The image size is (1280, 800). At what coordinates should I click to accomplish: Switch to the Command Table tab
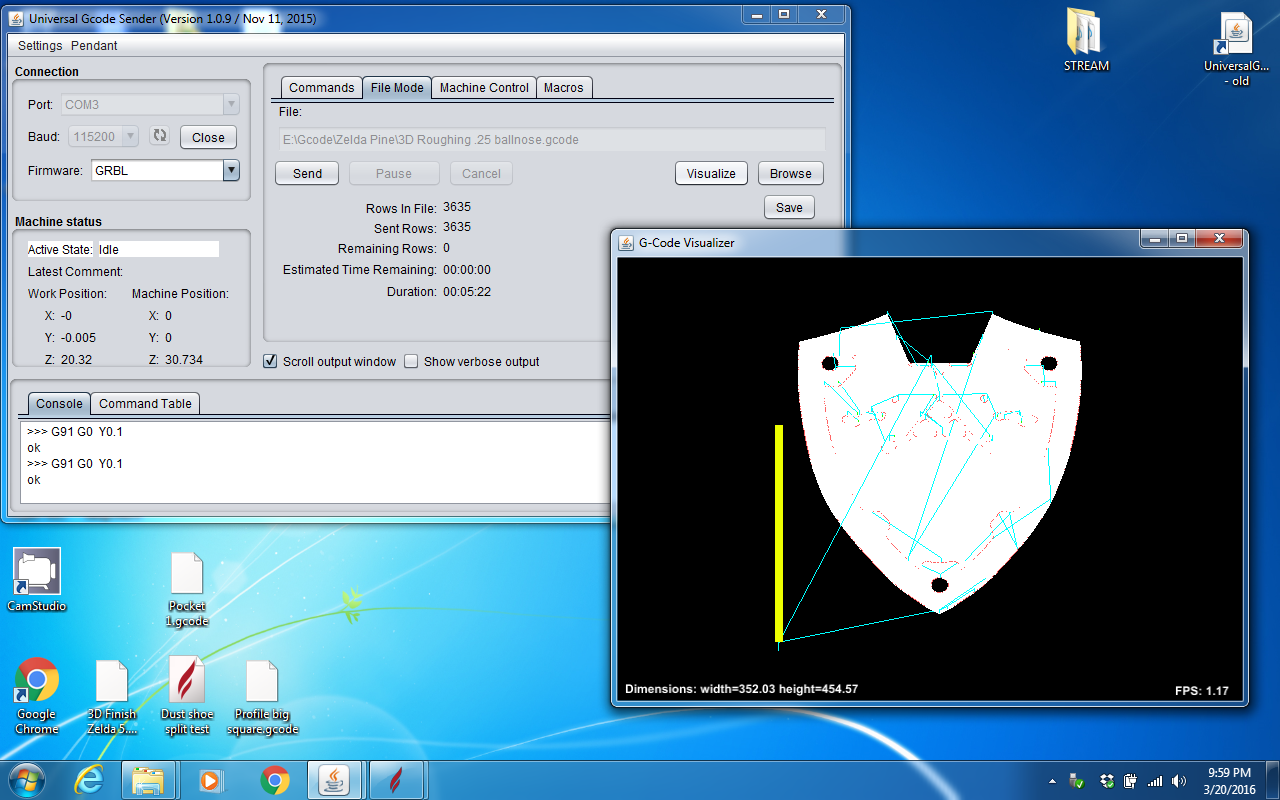click(x=145, y=404)
